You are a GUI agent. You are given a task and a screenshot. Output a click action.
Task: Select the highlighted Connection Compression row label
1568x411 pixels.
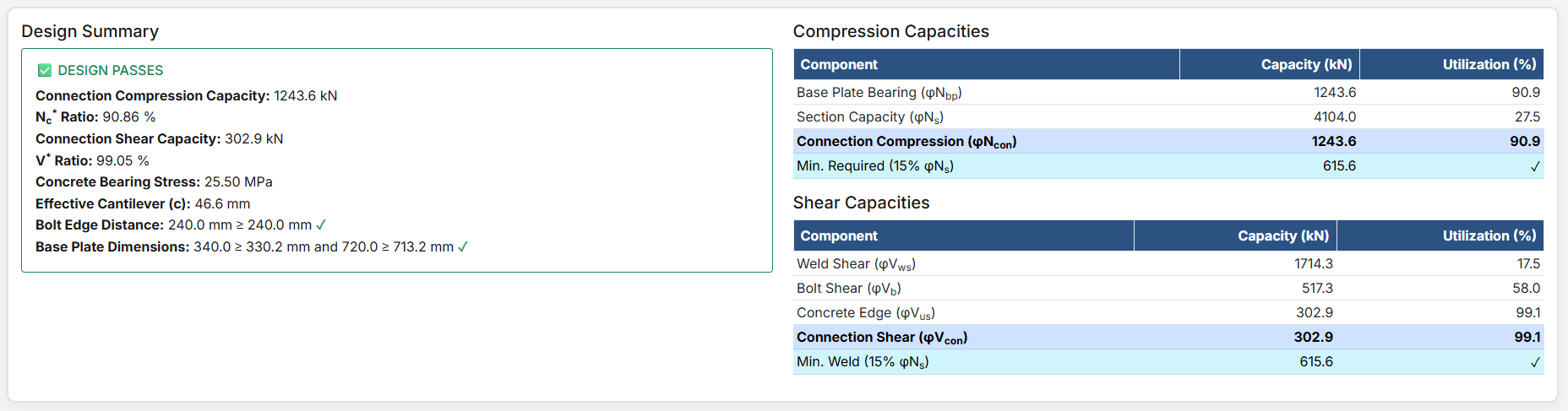coord(906,142)
